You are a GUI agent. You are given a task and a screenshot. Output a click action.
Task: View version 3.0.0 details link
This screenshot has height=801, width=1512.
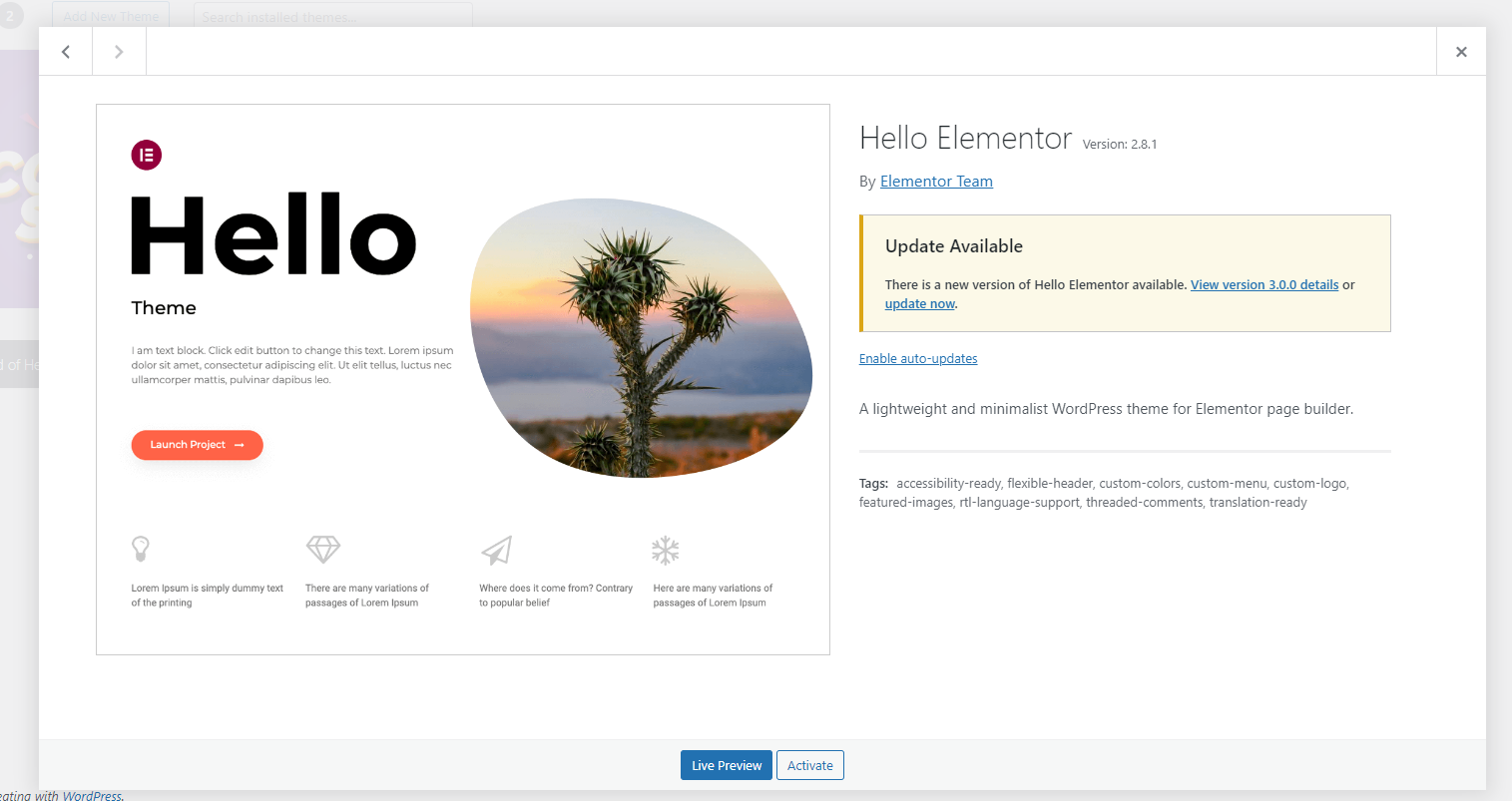(1264, 284)
